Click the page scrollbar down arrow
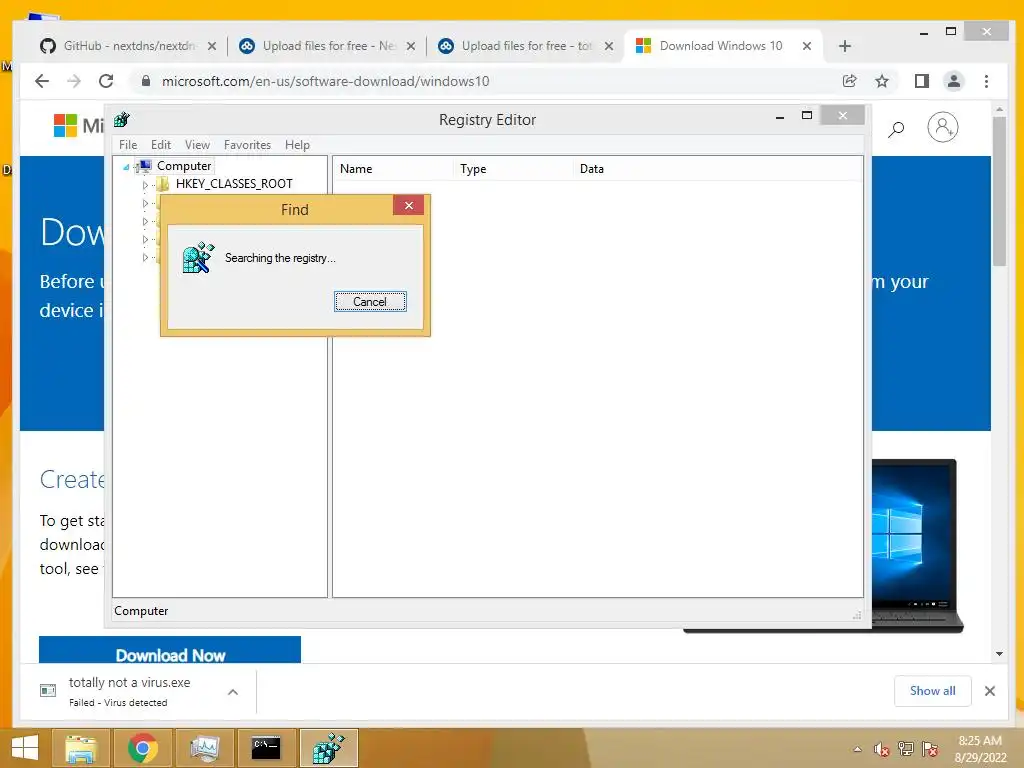 [x=999, y=654]
